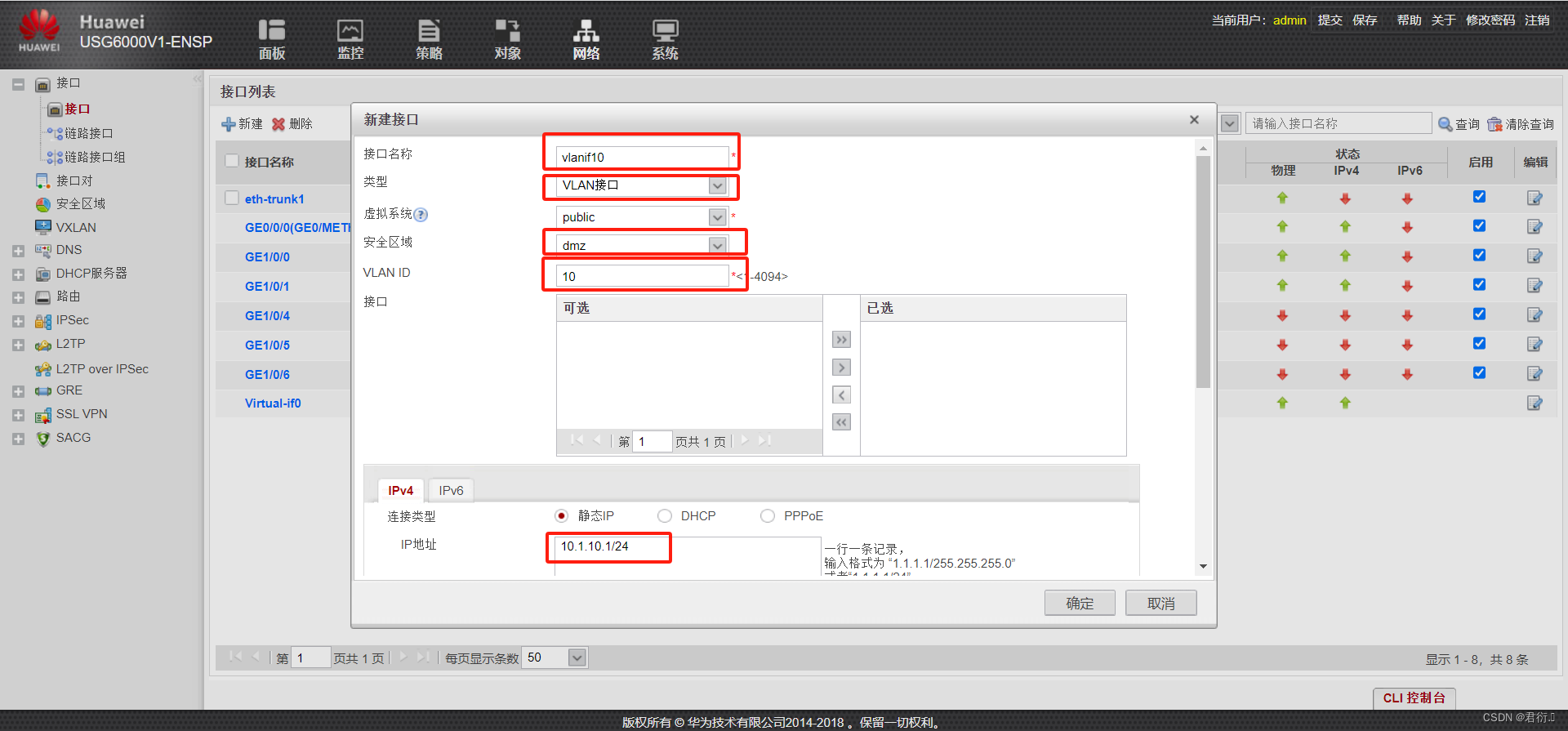Open the GE1/0/1 interface link

[267, 287]
